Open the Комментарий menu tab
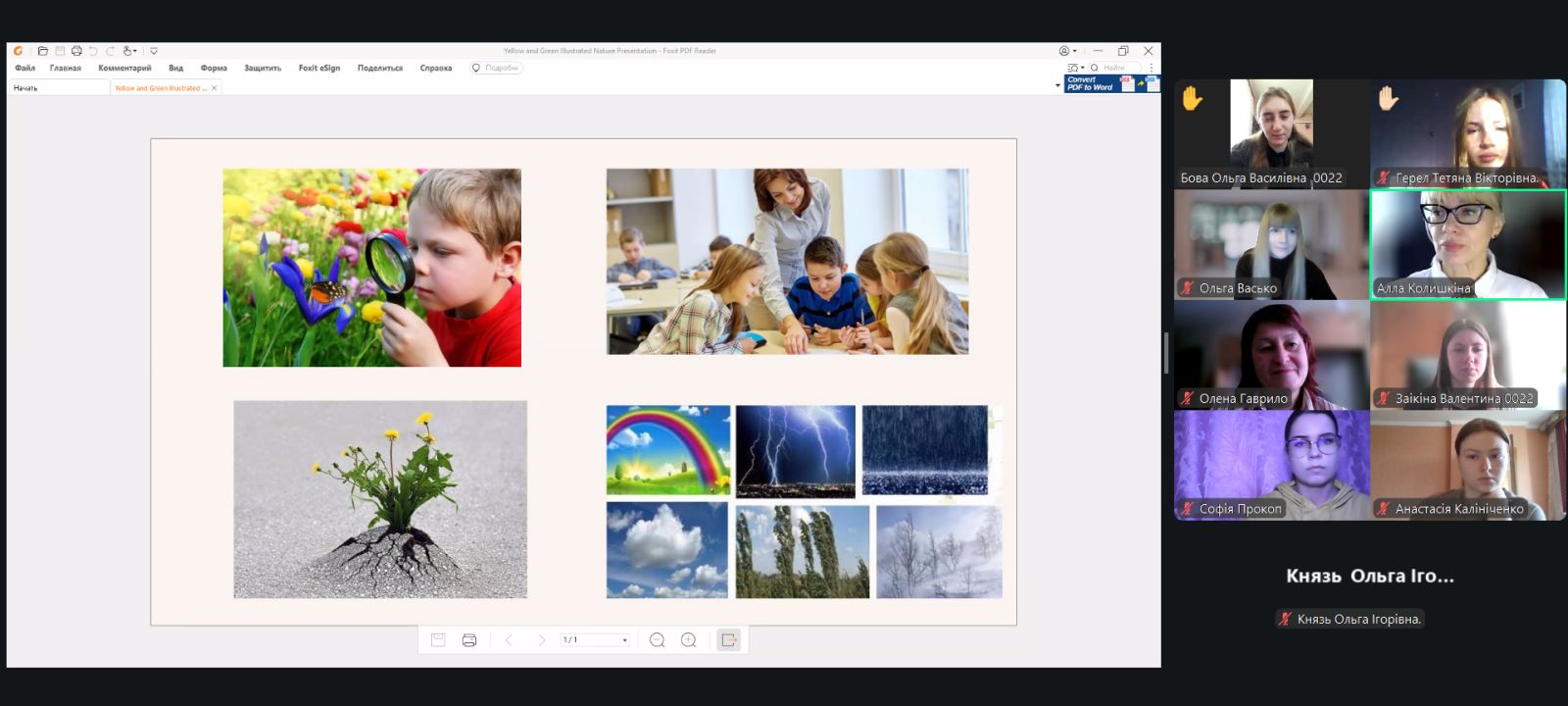Screen dimensions: 1568x706 [x=124, y=69]
